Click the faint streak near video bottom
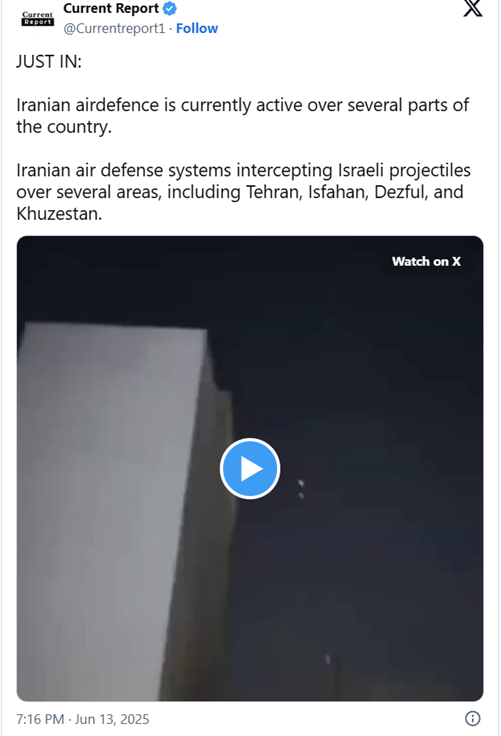This screenshot has height=736, width=501. click(328, 659)
